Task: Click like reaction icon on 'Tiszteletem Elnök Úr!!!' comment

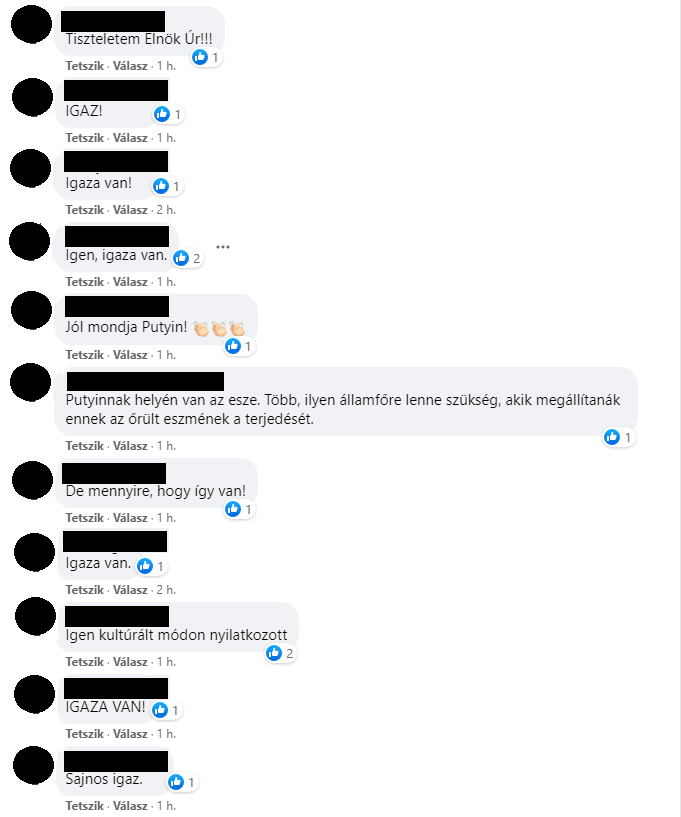Action: (x=200, y=57)
